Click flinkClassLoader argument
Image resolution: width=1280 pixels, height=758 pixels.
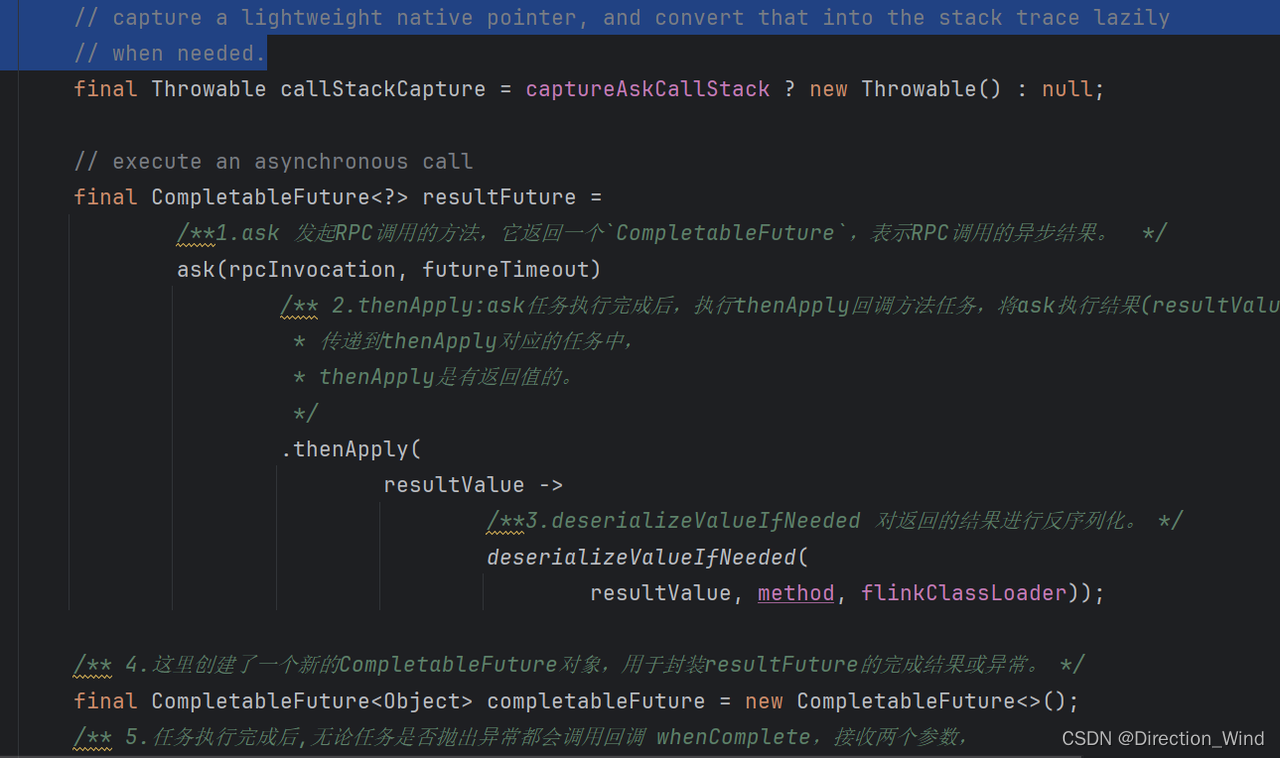tap(964, 593)
